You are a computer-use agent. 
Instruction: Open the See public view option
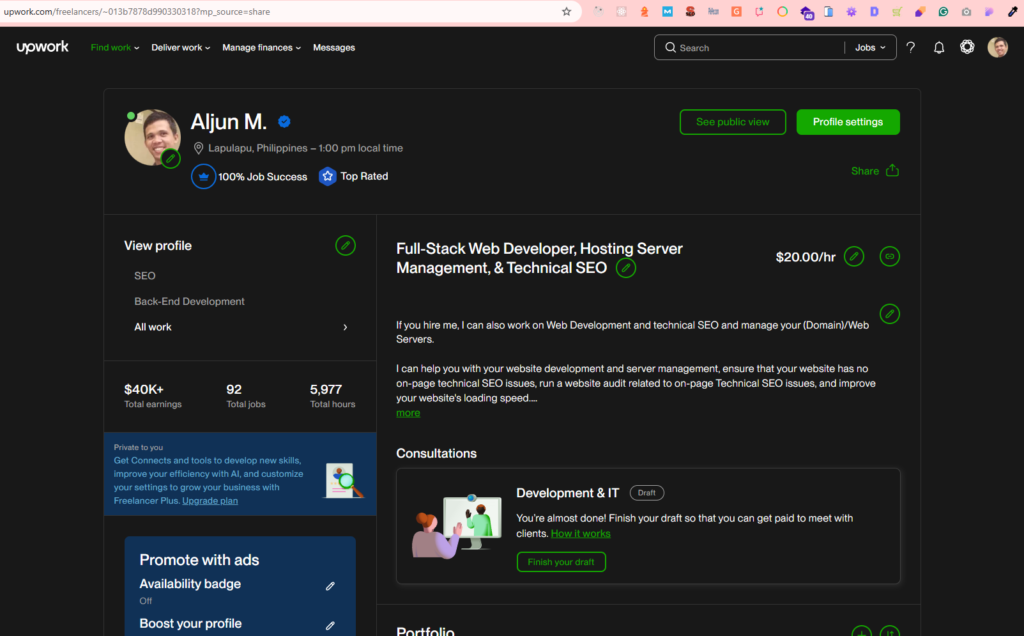(x=732, y=121)
